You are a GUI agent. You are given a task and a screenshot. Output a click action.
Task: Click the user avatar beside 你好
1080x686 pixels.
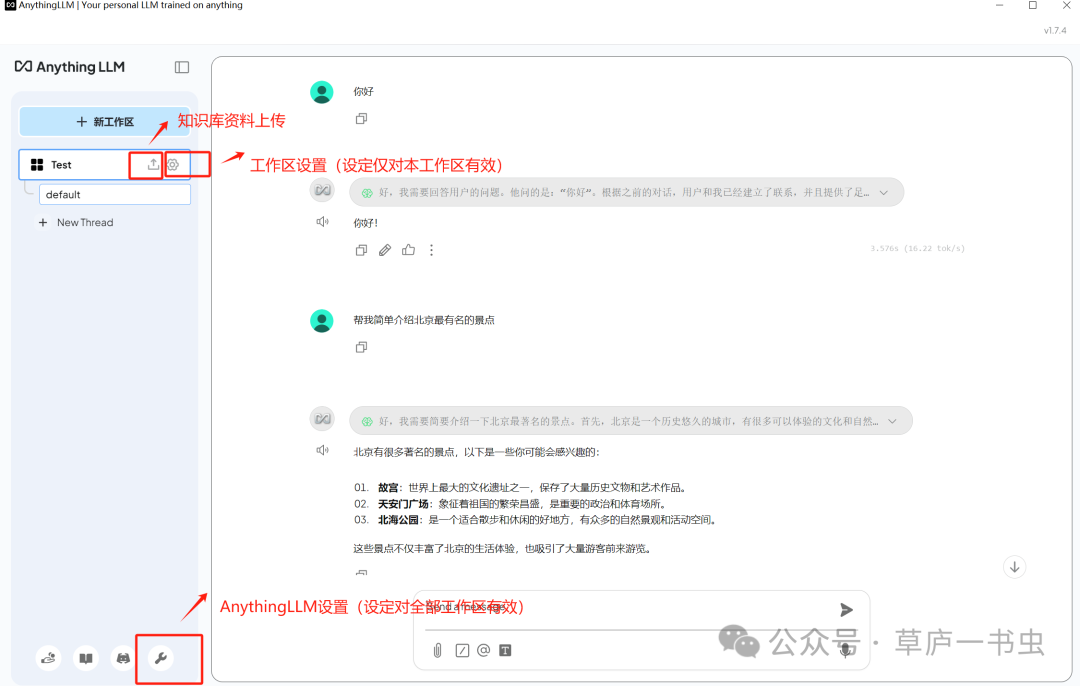point(322,92)
